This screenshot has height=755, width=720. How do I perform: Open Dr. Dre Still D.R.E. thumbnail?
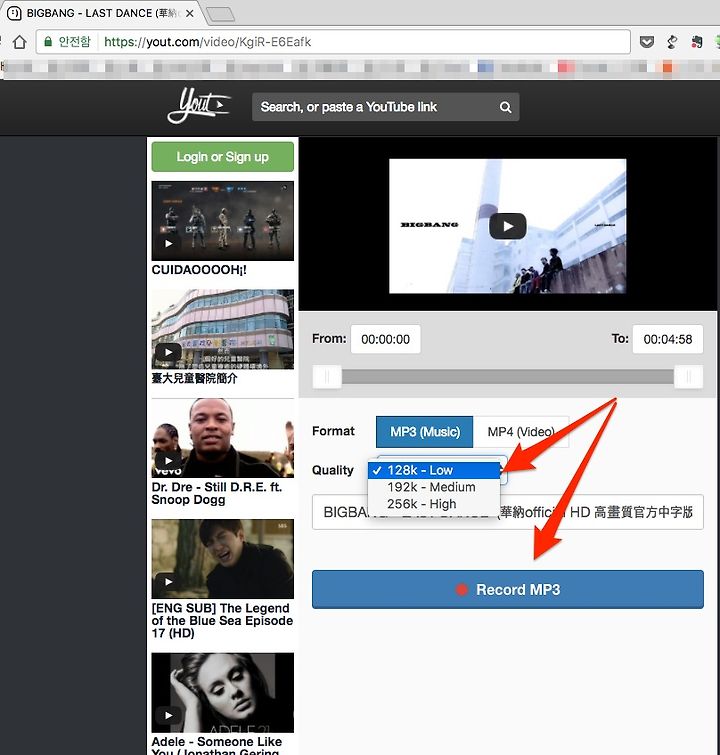coord(223,438)
